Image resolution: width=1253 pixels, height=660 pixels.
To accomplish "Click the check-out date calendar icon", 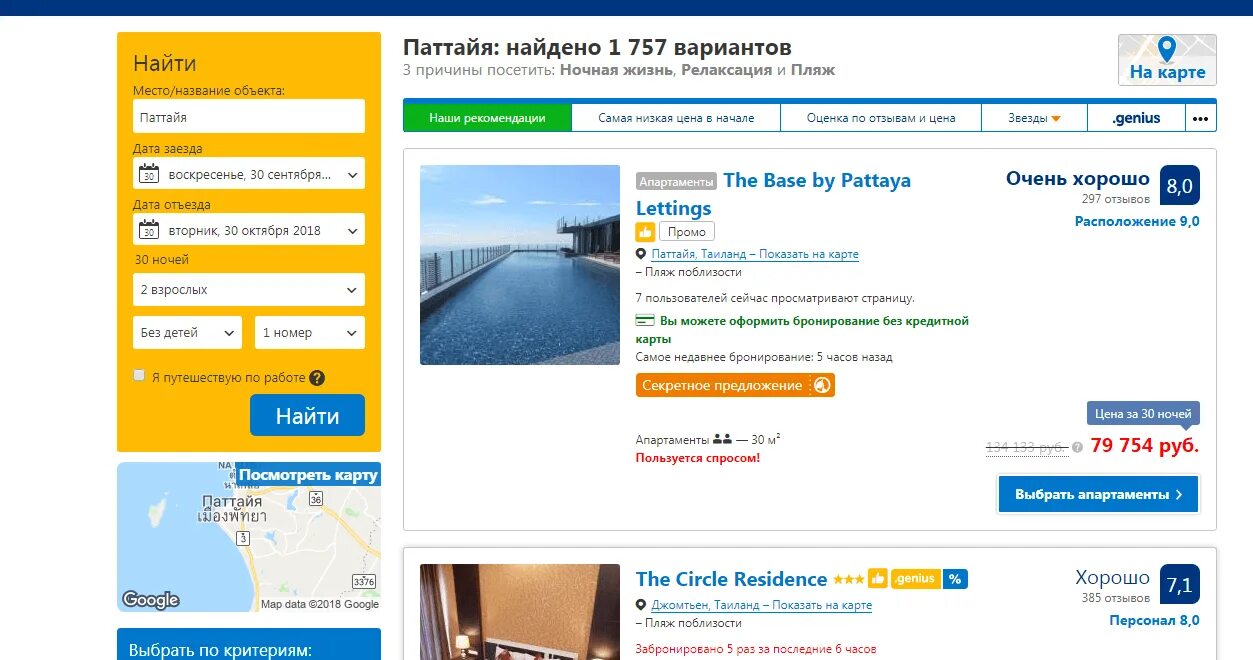I will 149,230.
